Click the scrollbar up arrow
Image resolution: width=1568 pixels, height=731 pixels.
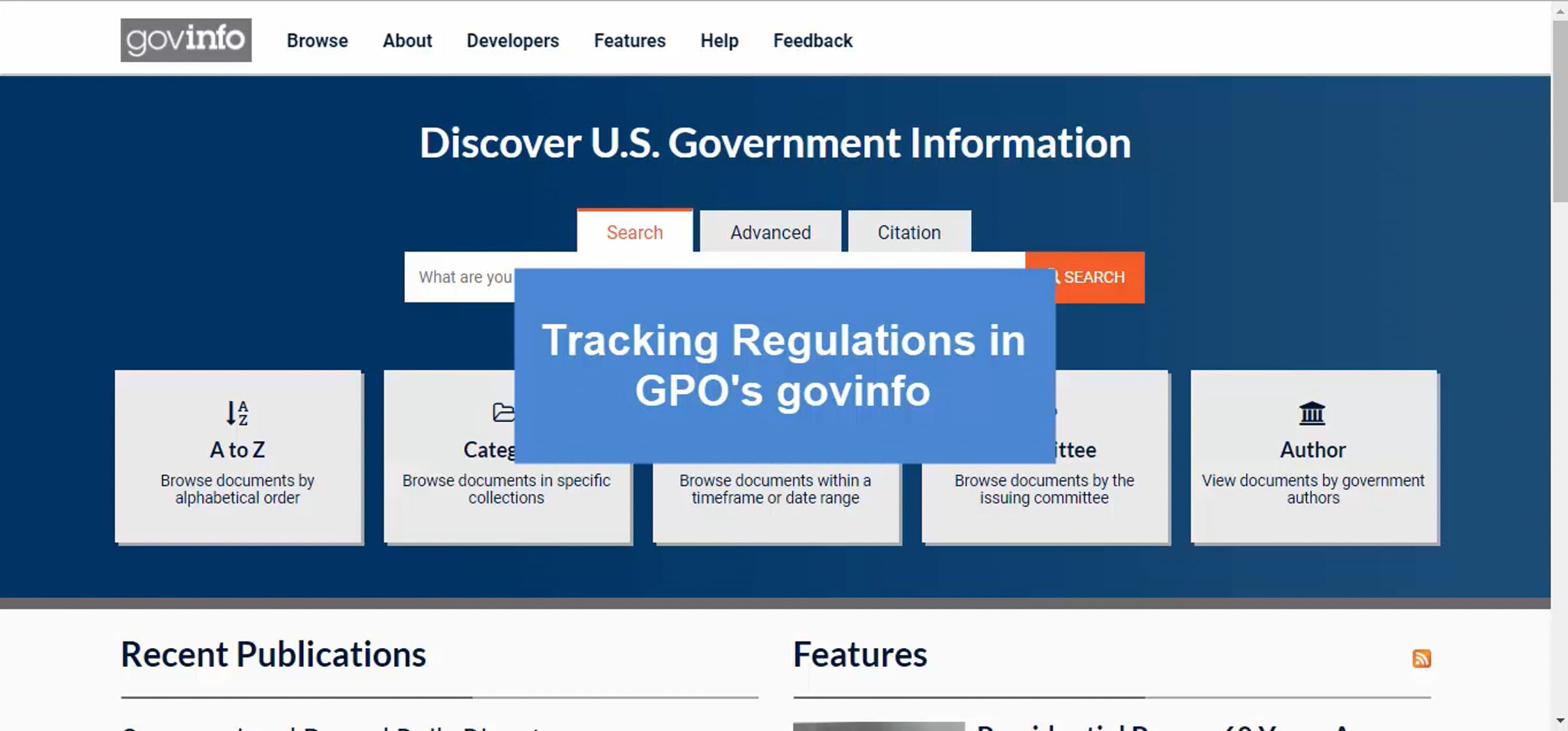(1560, 10)
